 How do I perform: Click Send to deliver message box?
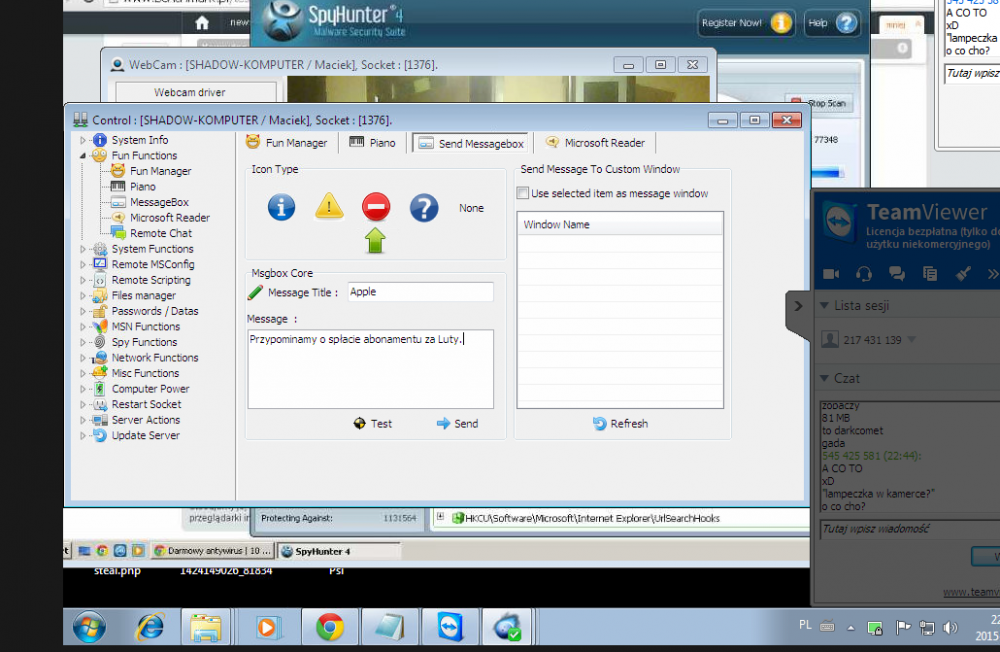pos(457,424)
